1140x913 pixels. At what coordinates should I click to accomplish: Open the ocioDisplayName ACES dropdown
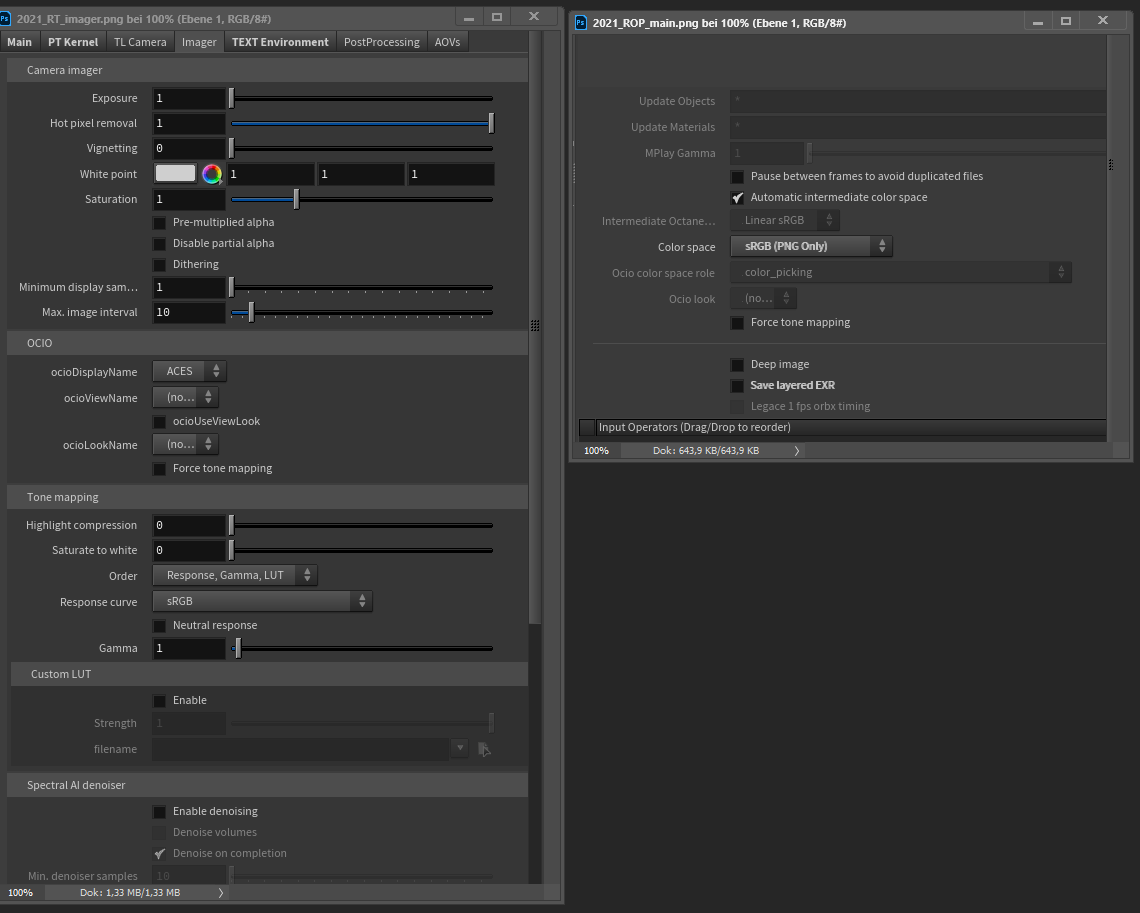(189, 371)
